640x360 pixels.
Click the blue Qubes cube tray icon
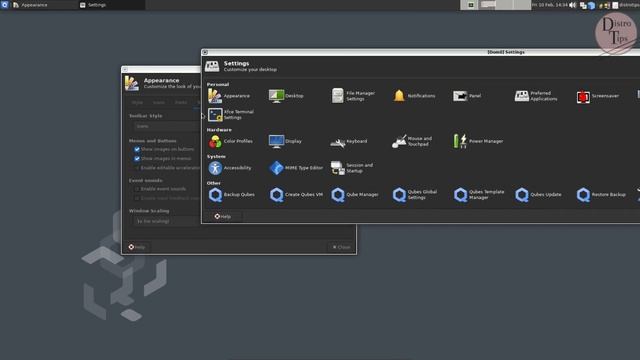[x=591, y=5]
